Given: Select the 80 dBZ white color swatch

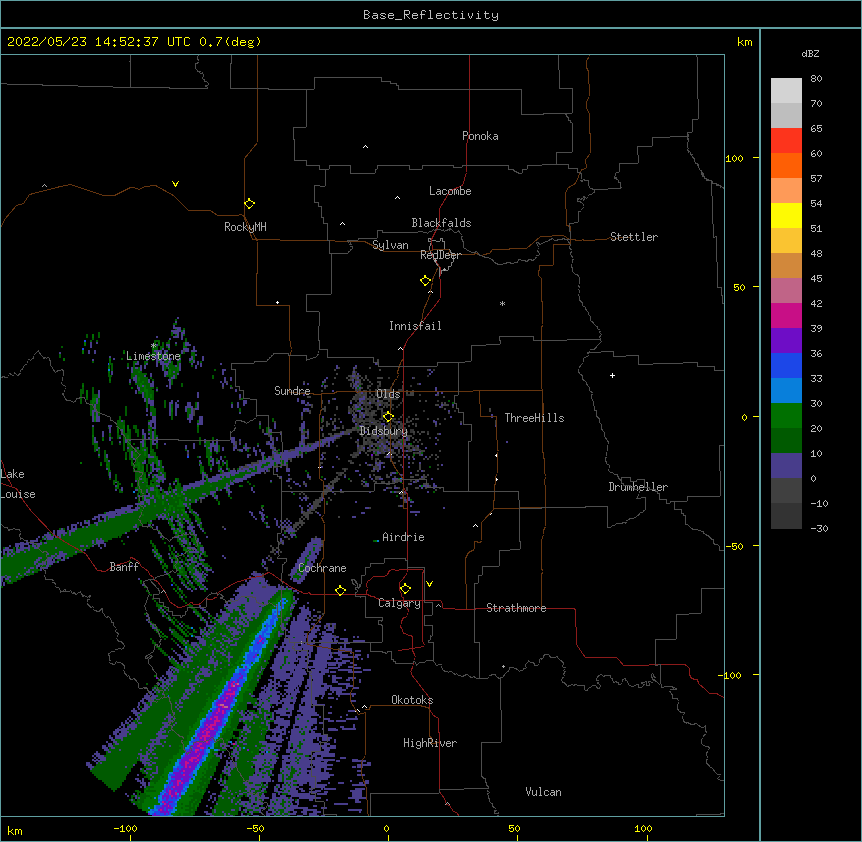Looking at the screenshot, I should (x=786, y=91).
